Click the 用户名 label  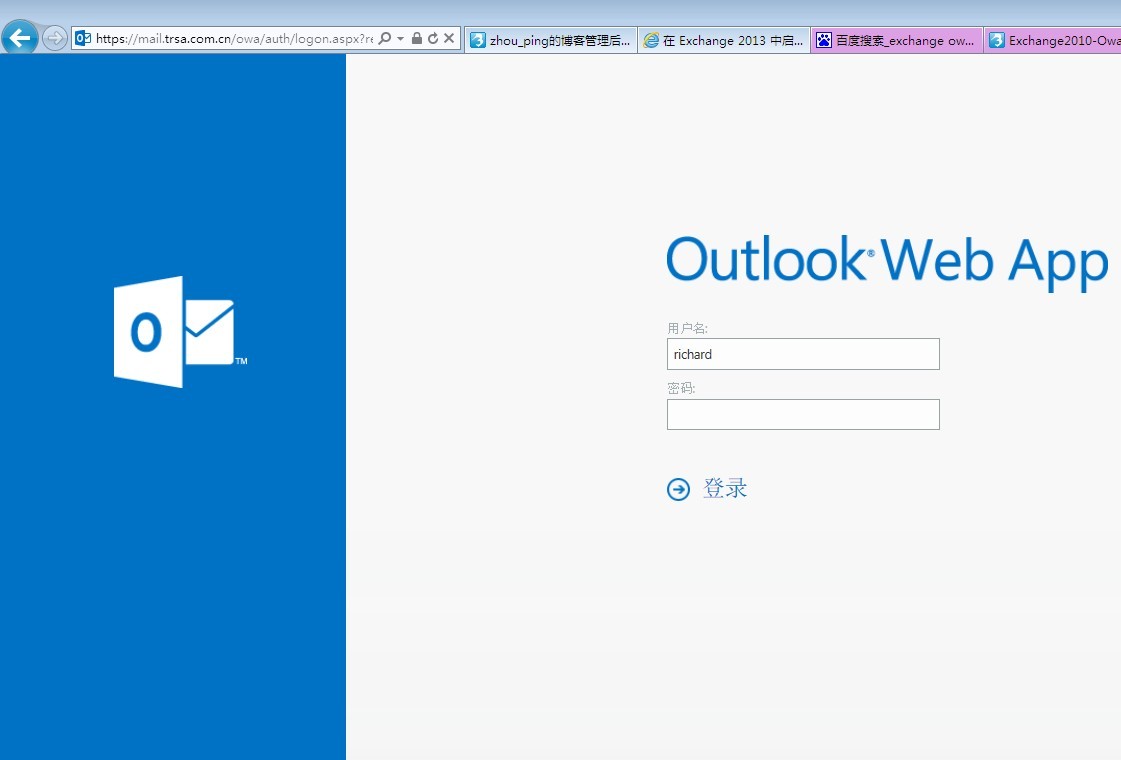click(x=687, y=328)
